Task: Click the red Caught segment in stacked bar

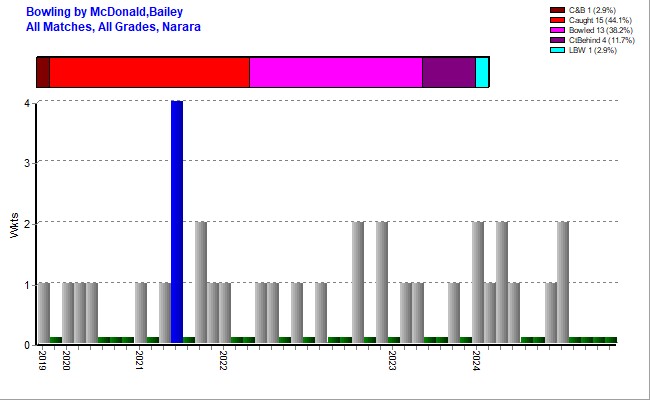Action: tap(149, 72)
